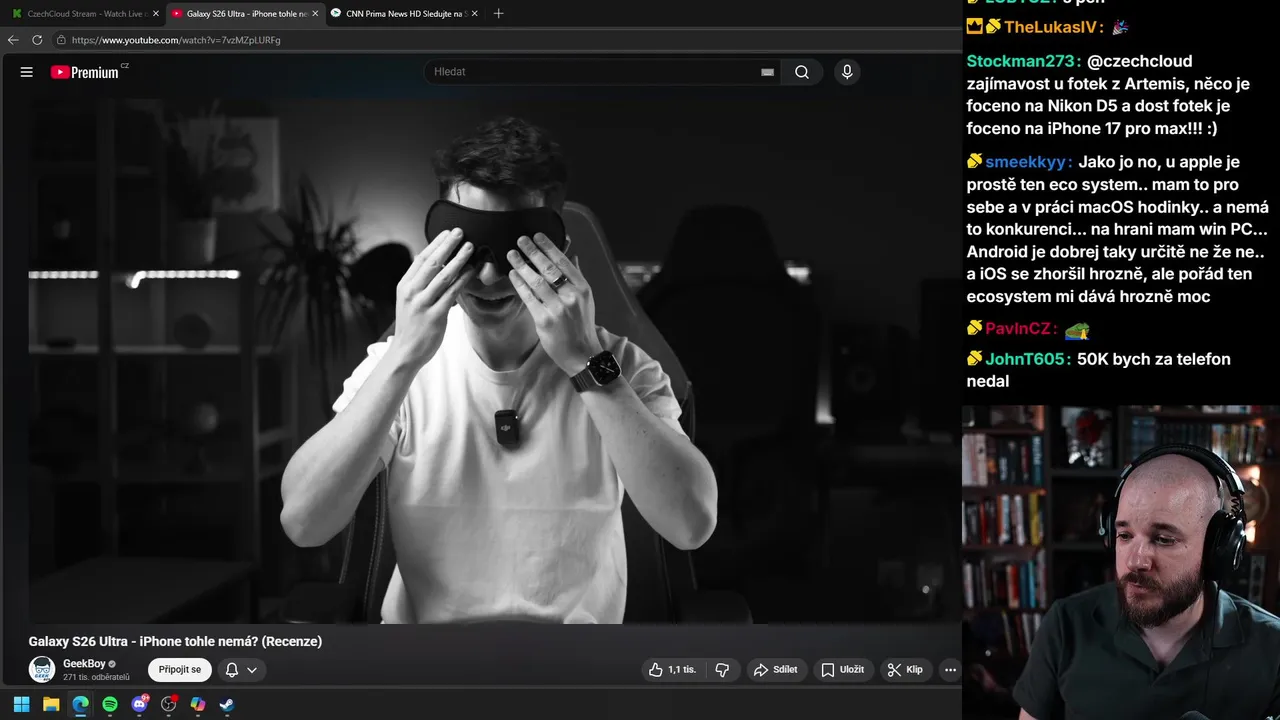Viewport: 1280px width, 720px height.
Task: Click the 271 tis. odběratelů subscriber count
Action: click(x=96, y=677)
